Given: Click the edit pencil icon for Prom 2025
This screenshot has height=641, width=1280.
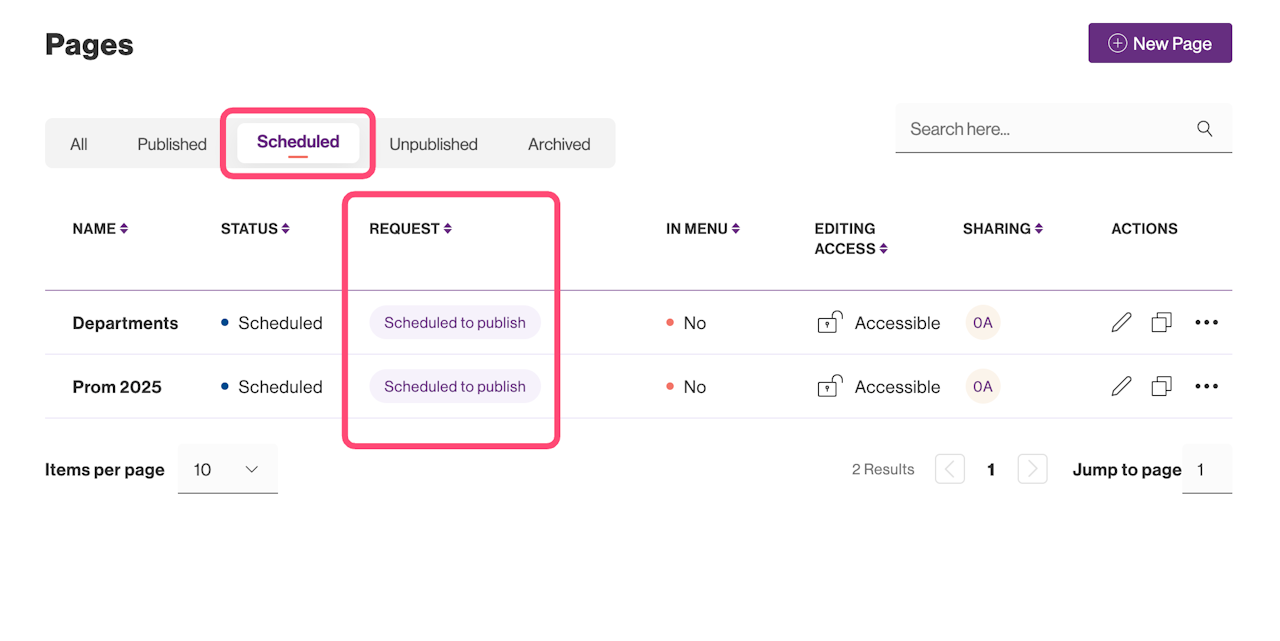Looking at the screenshot, I should click(x=1121, y=387).
